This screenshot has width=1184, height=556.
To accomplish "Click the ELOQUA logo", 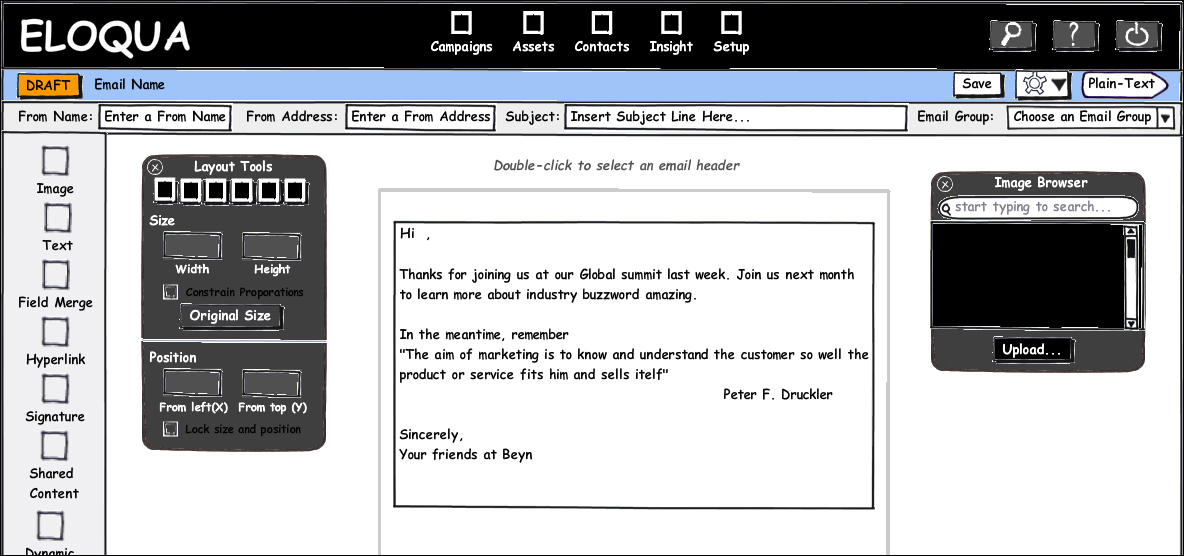I will (104, 36).
